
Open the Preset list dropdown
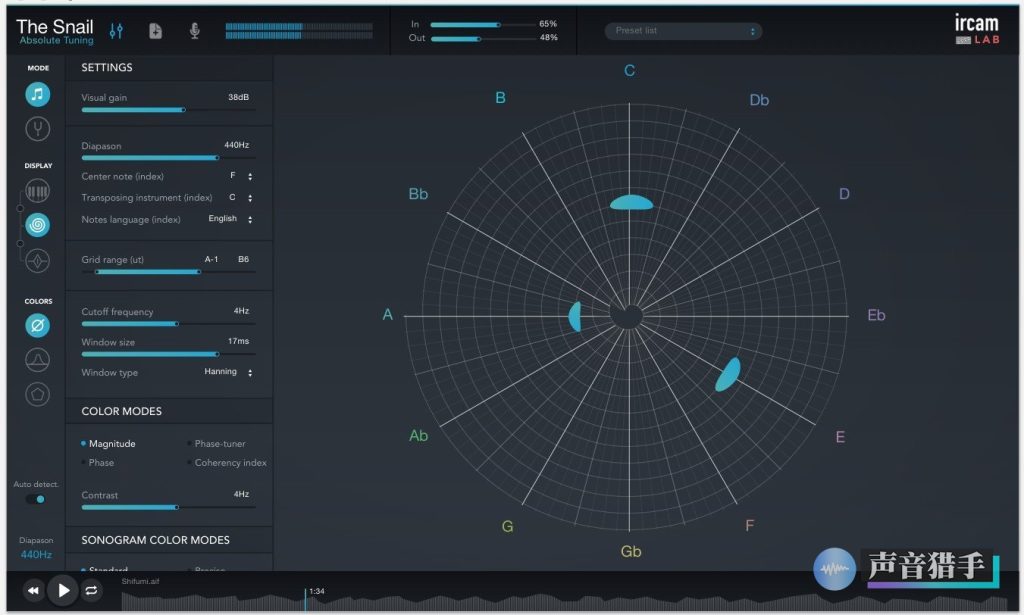(682, 30)
